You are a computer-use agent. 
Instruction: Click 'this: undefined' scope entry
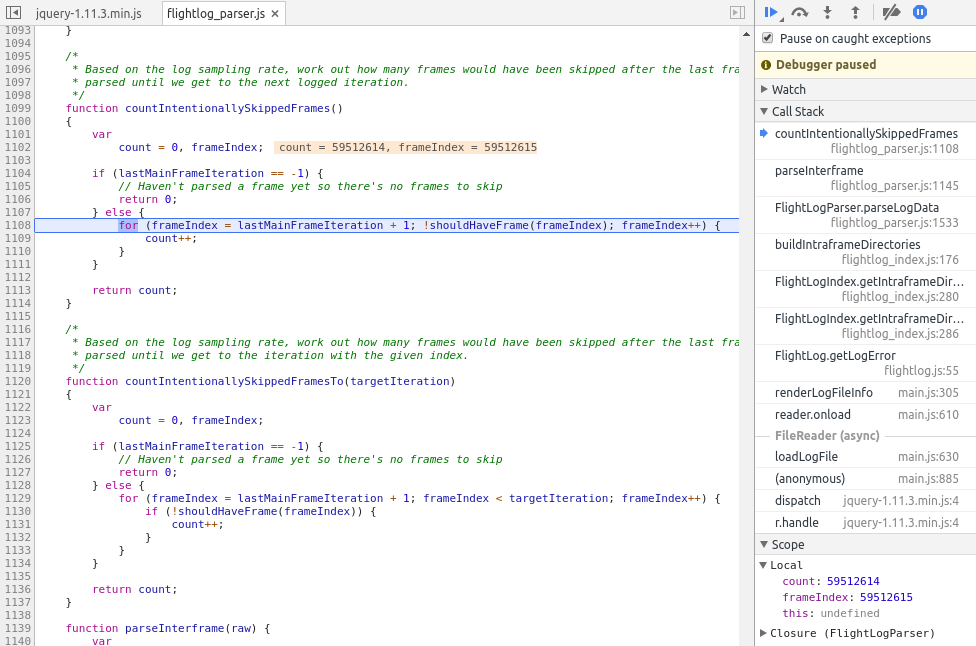click(830, 613)
